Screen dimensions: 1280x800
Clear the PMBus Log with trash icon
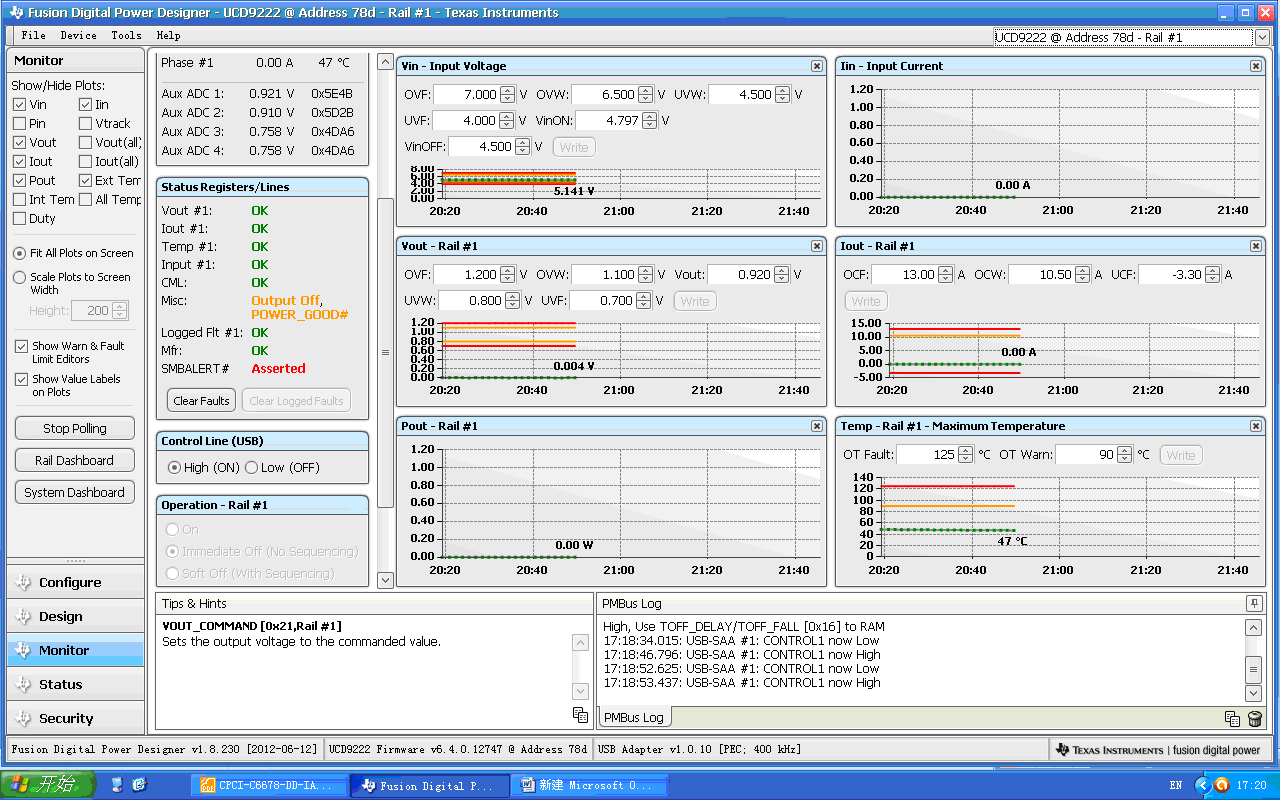pos(1255,718)
